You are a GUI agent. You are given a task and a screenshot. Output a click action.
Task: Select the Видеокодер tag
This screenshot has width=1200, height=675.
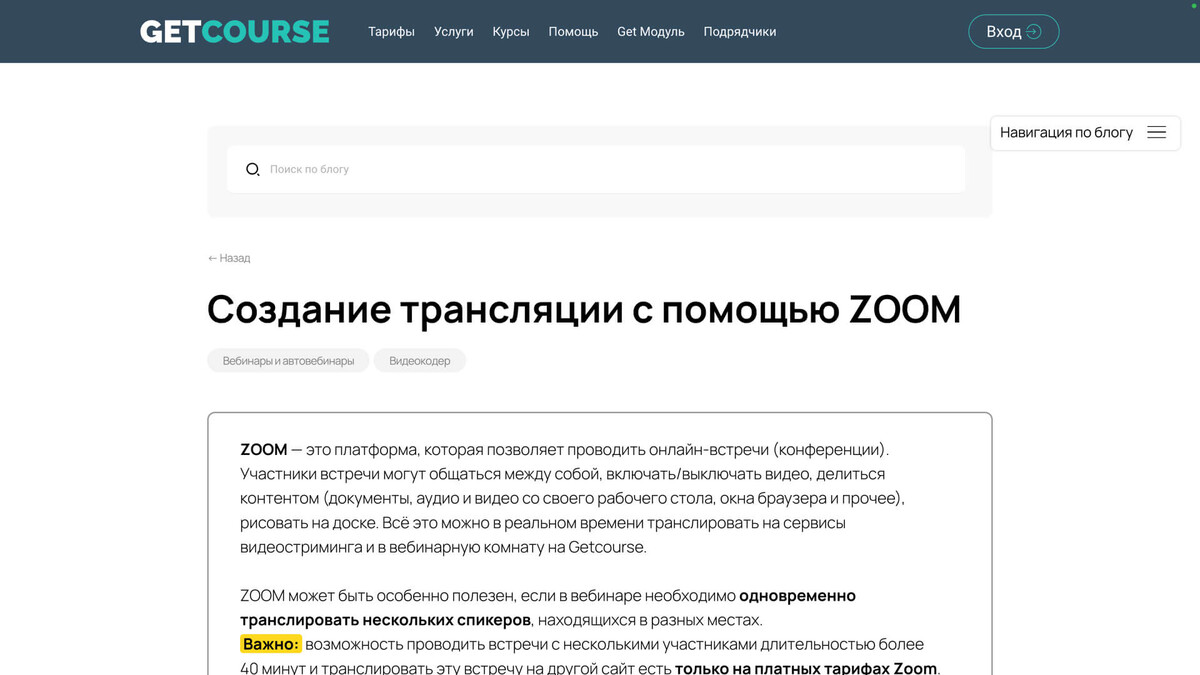pos(420,360)
